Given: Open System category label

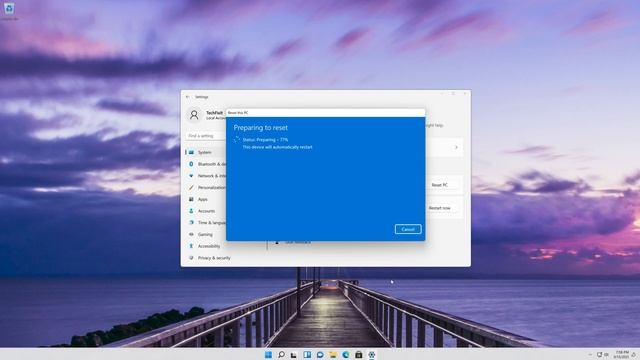Looking at the screenshot, I should 204,152.
